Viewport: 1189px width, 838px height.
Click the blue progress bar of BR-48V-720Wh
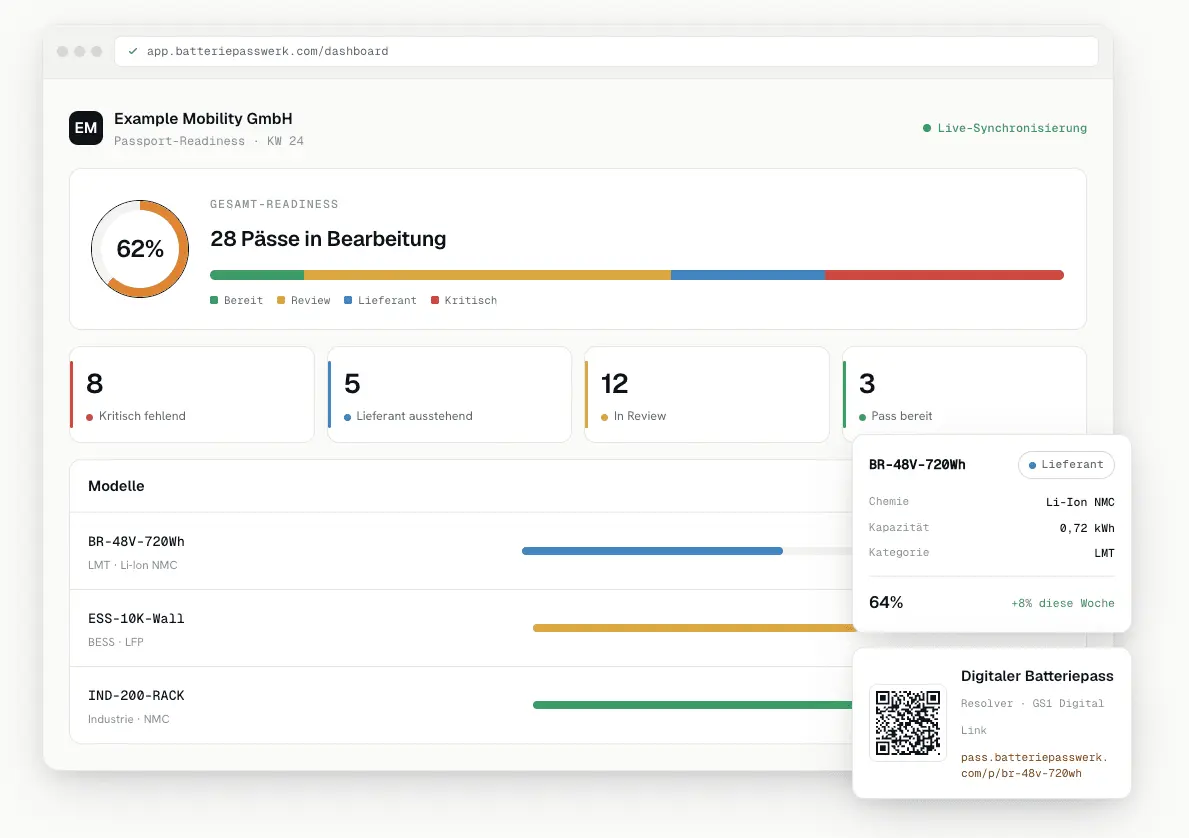(x=652, y=551)
